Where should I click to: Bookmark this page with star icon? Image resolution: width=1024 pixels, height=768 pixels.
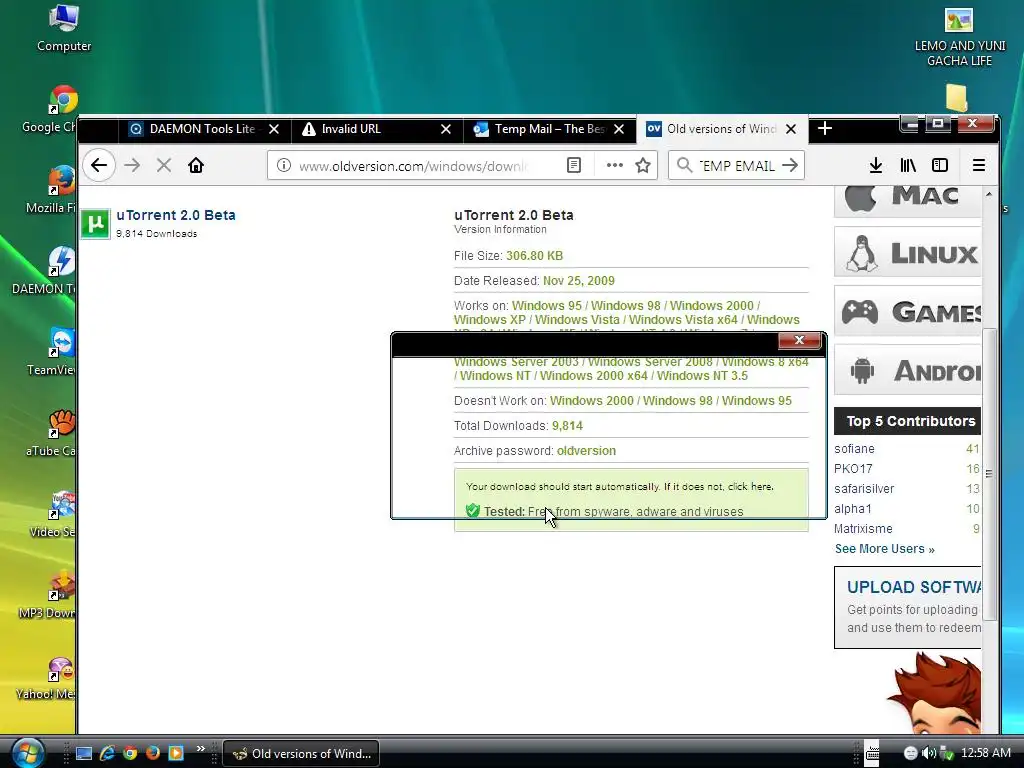[643, 165]
